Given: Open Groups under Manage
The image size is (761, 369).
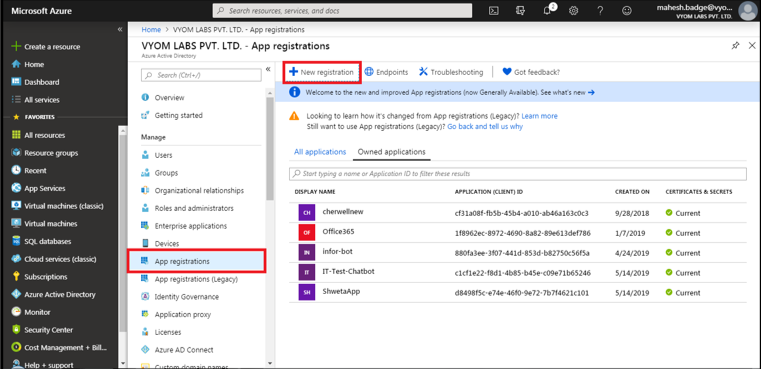Looking at the screenshot, I should (160, 173).
